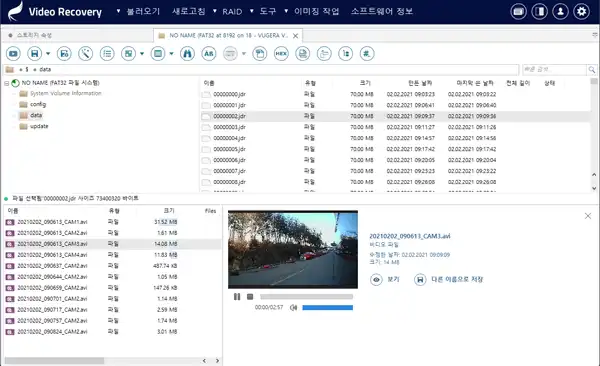Open the image panel icon's dropdown arrow
The image size is (600, 366).
point(142,54)
